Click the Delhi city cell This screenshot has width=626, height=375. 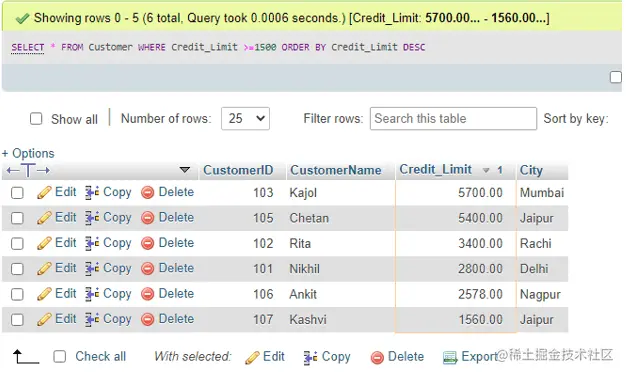pos(542,269)
